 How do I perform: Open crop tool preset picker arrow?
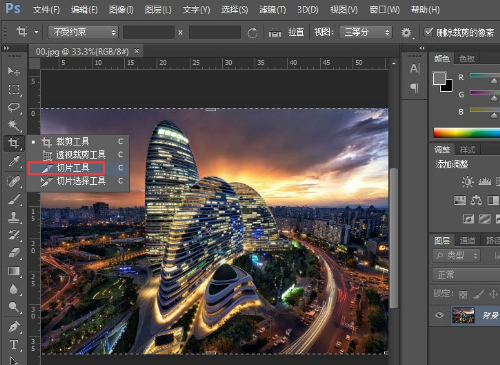(36, 32)
